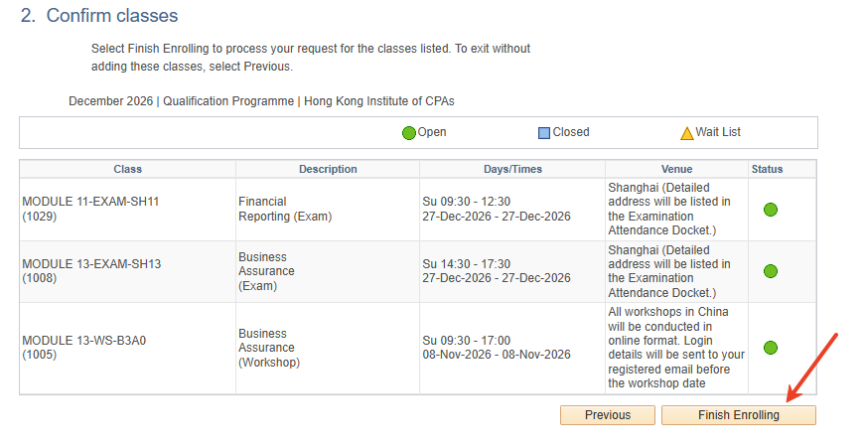The width and height of the screenshot is (863, 447).
Task: Click open status icon for MODULE 13-WS-B3A0
Action: click(771, 347)
